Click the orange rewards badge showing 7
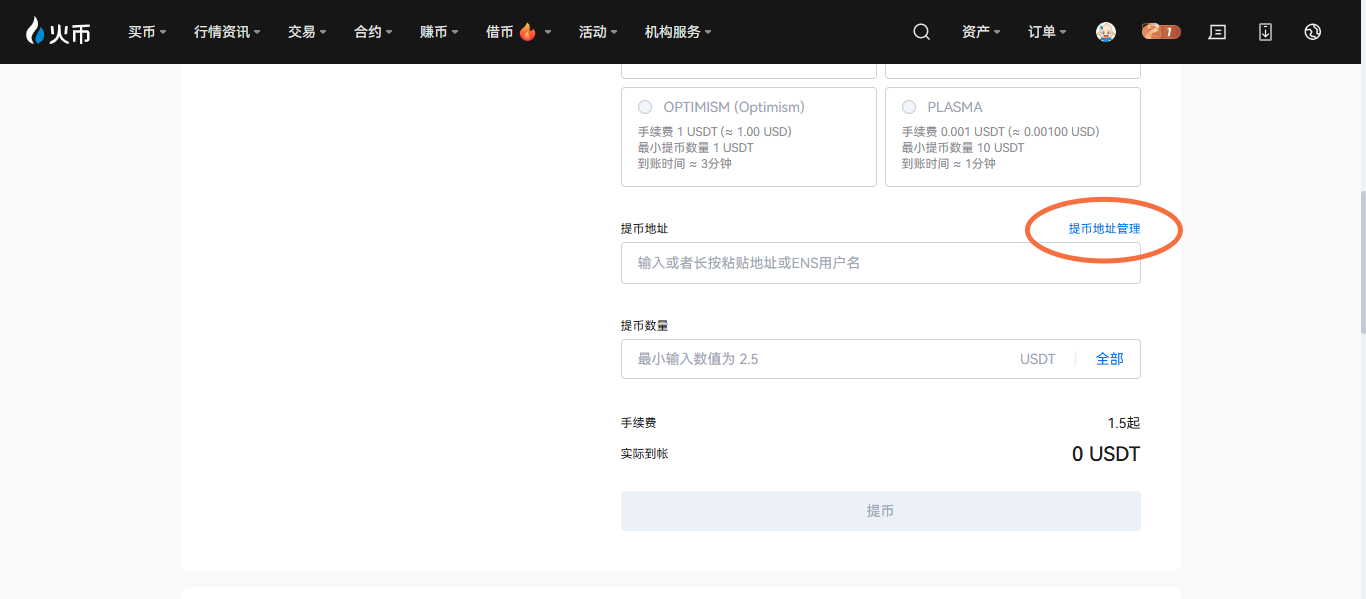 click(x=1161, y=32)
